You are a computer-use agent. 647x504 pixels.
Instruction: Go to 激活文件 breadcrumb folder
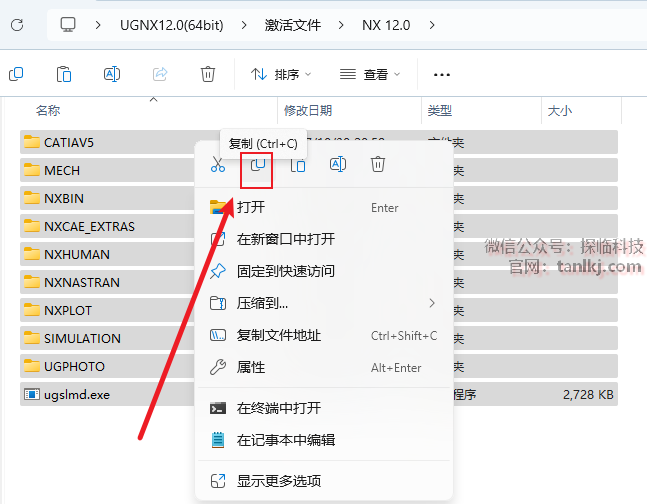tap(293, 25)
